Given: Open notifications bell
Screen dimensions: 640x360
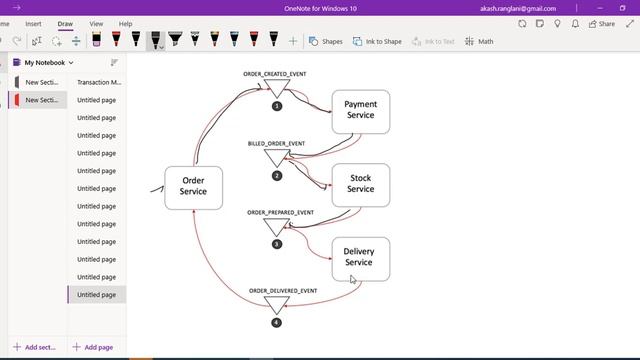Looking at the screenshot, I should pyautogui.click(x=575, y=24).
